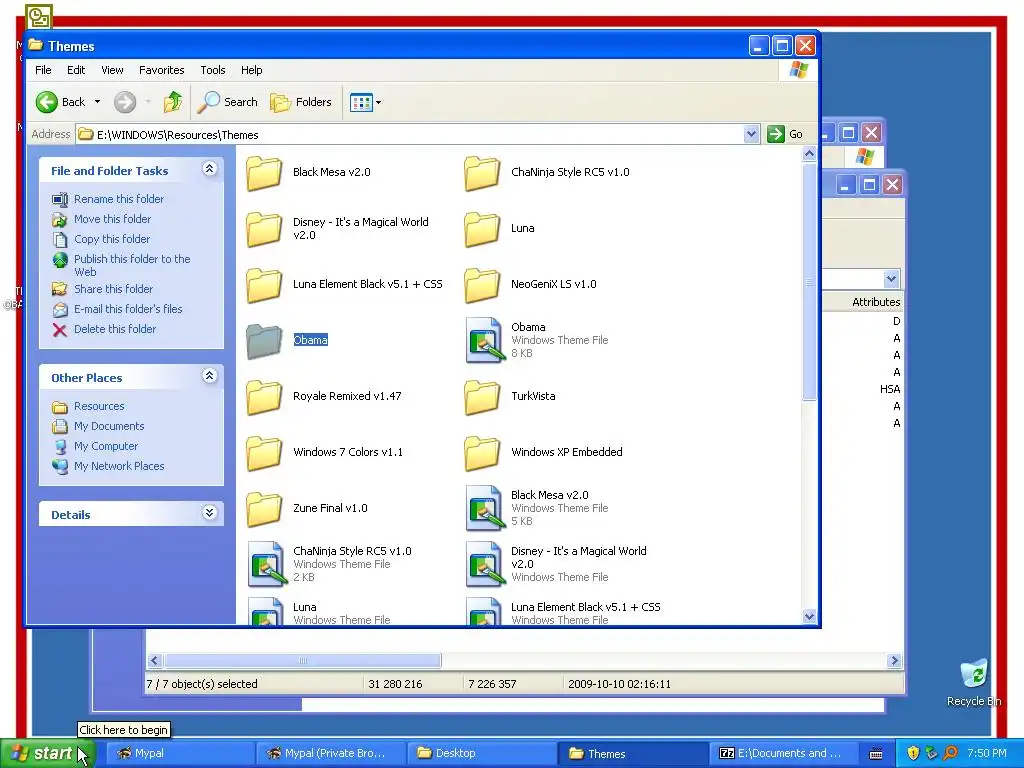Click the Start button

click(x=48, y=754)
